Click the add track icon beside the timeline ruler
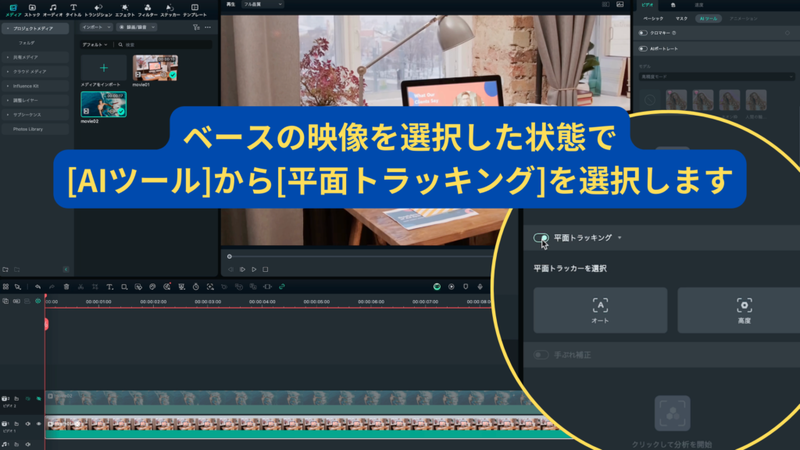800x450 pixels. click(x=5, y=301)
